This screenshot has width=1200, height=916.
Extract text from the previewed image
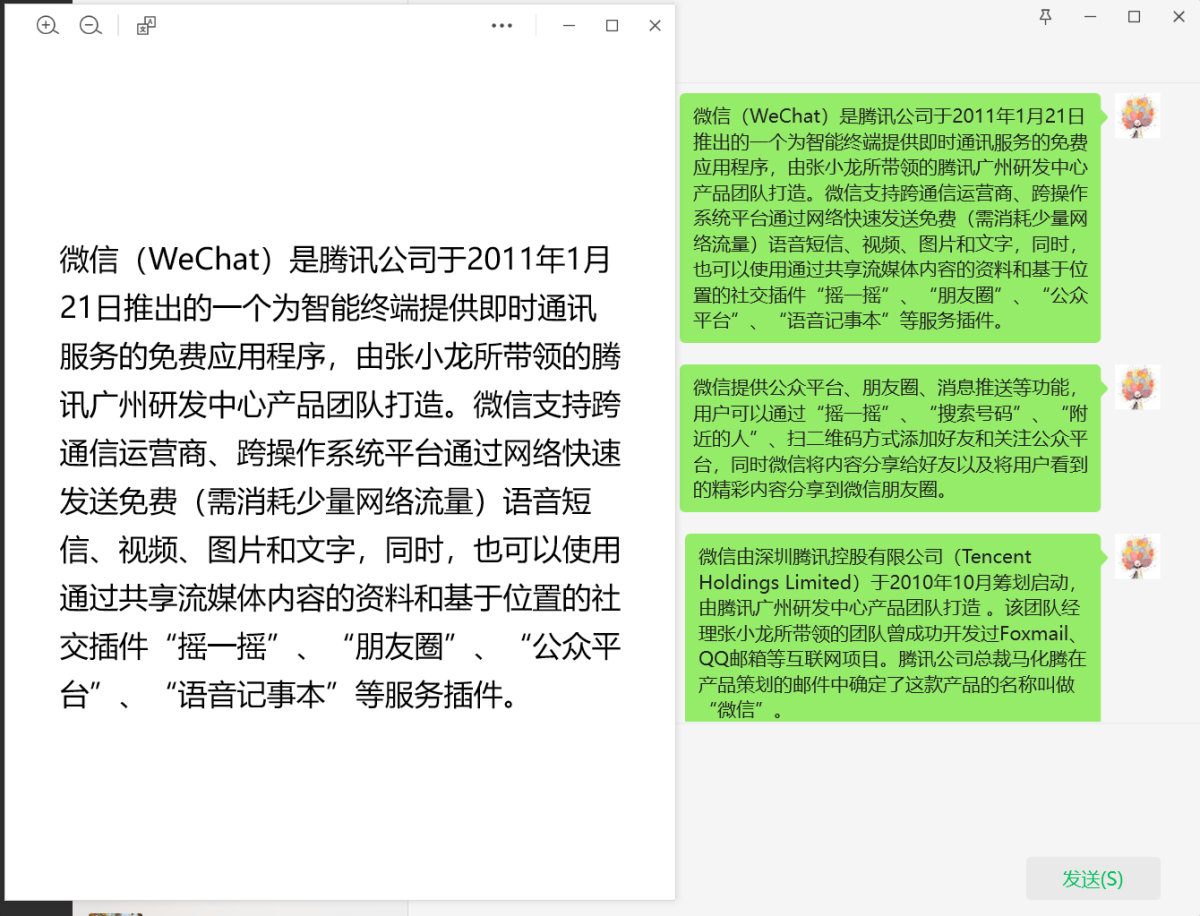[x=145, y=25]
